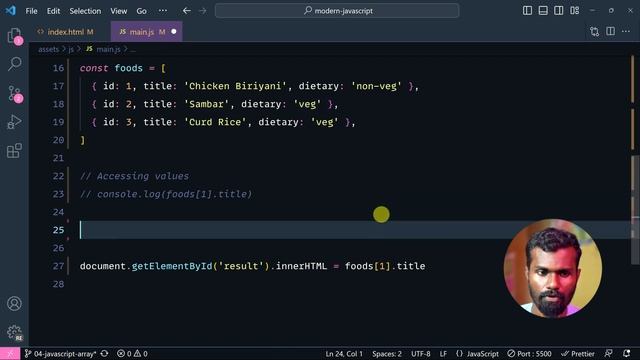
Task: Open Customize Layout icon
Action: 575,11
